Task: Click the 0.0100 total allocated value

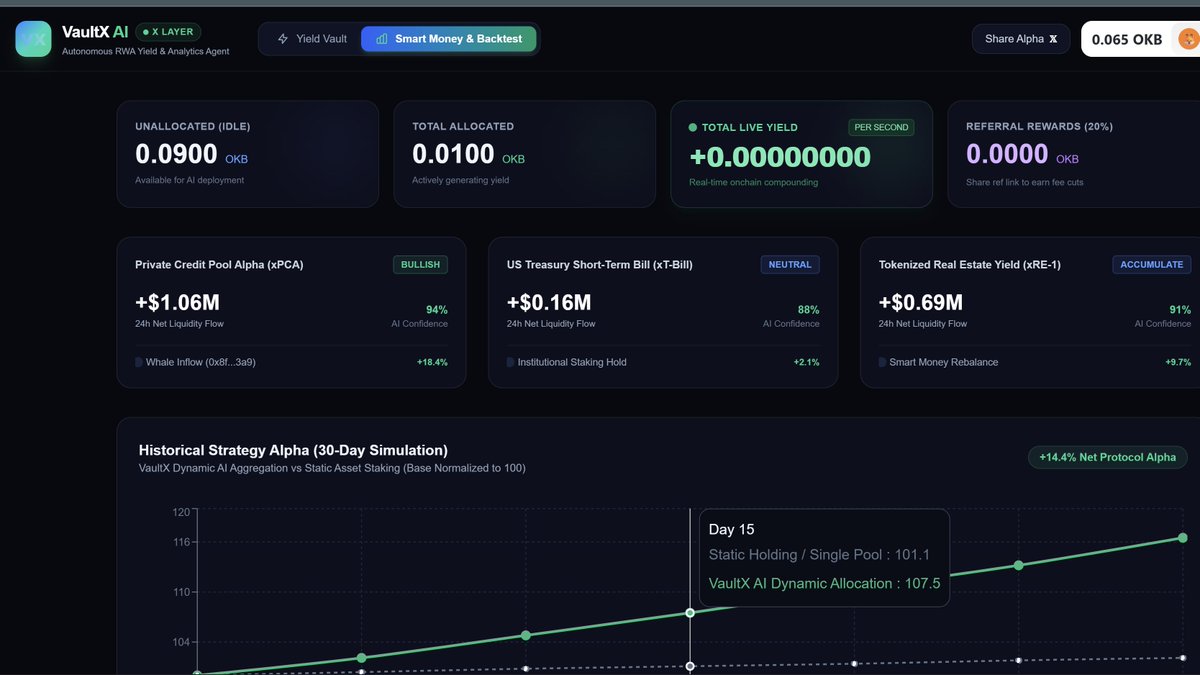Action: (x=453, y=154)
